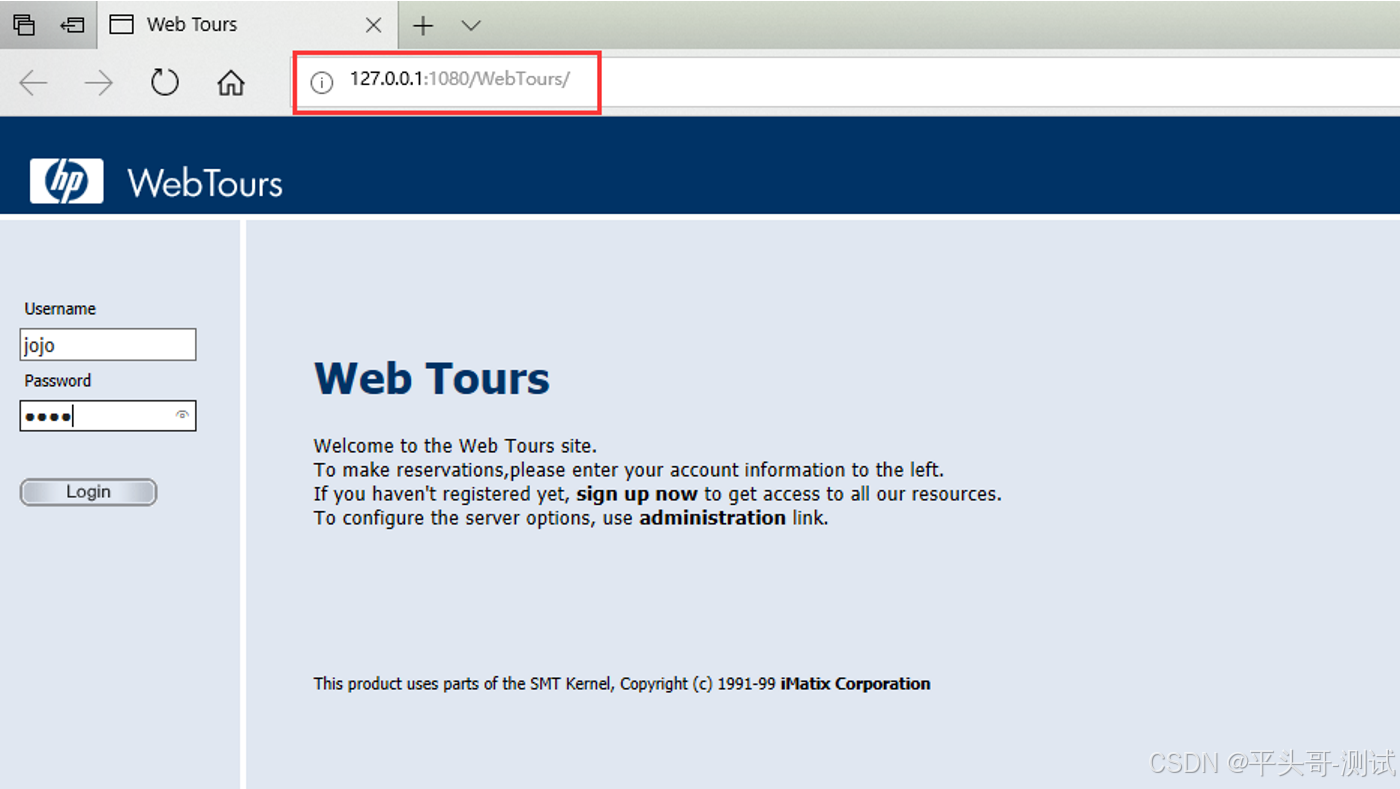Click the Login button
This screenshot has width=1400, height=789.
pos(88,492)
